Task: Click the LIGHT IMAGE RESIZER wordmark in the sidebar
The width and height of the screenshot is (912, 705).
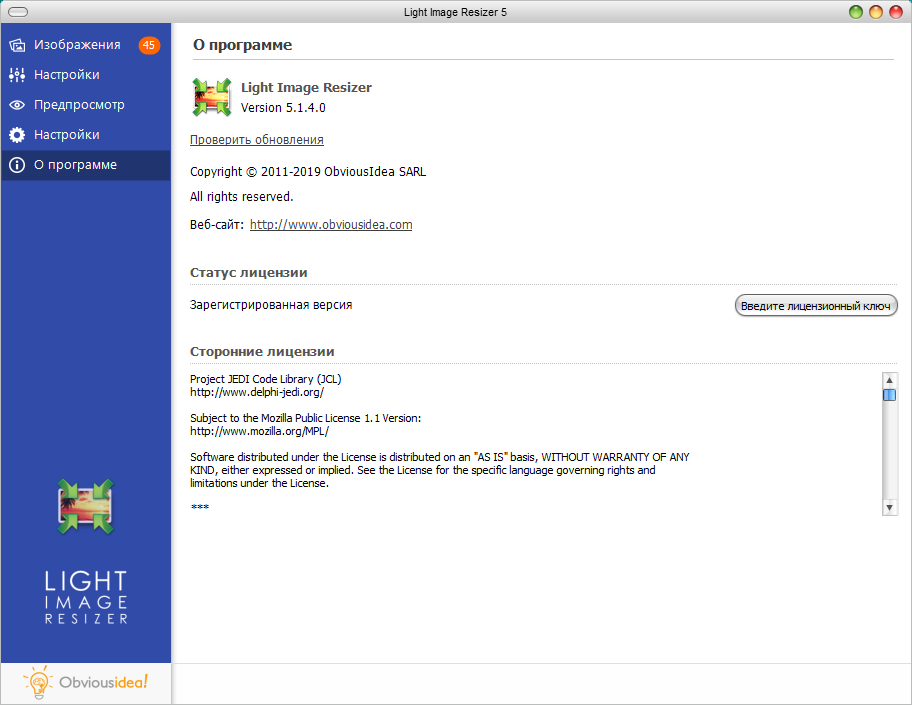Action: [x=86, y=597]
